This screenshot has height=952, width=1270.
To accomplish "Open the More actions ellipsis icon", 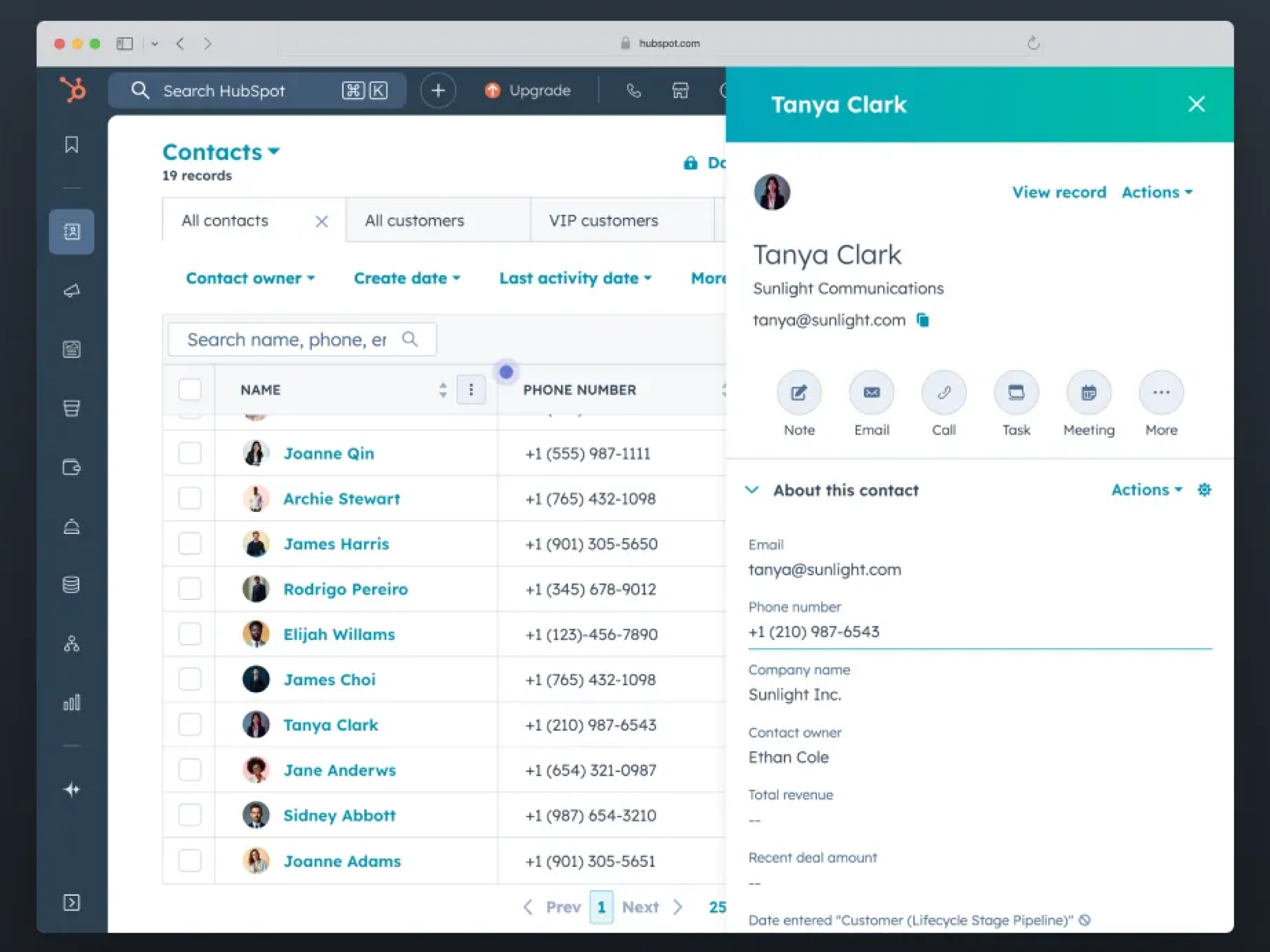I will coord(1161,392).
